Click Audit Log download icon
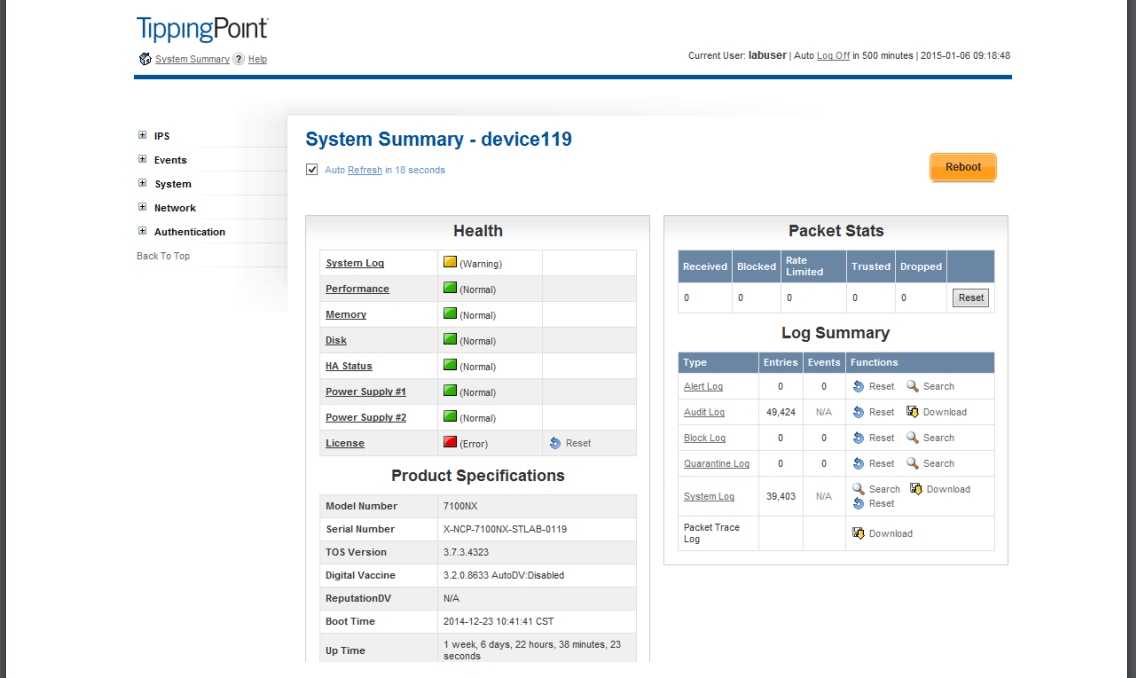 pyautogui.click(x=912, y=411)
